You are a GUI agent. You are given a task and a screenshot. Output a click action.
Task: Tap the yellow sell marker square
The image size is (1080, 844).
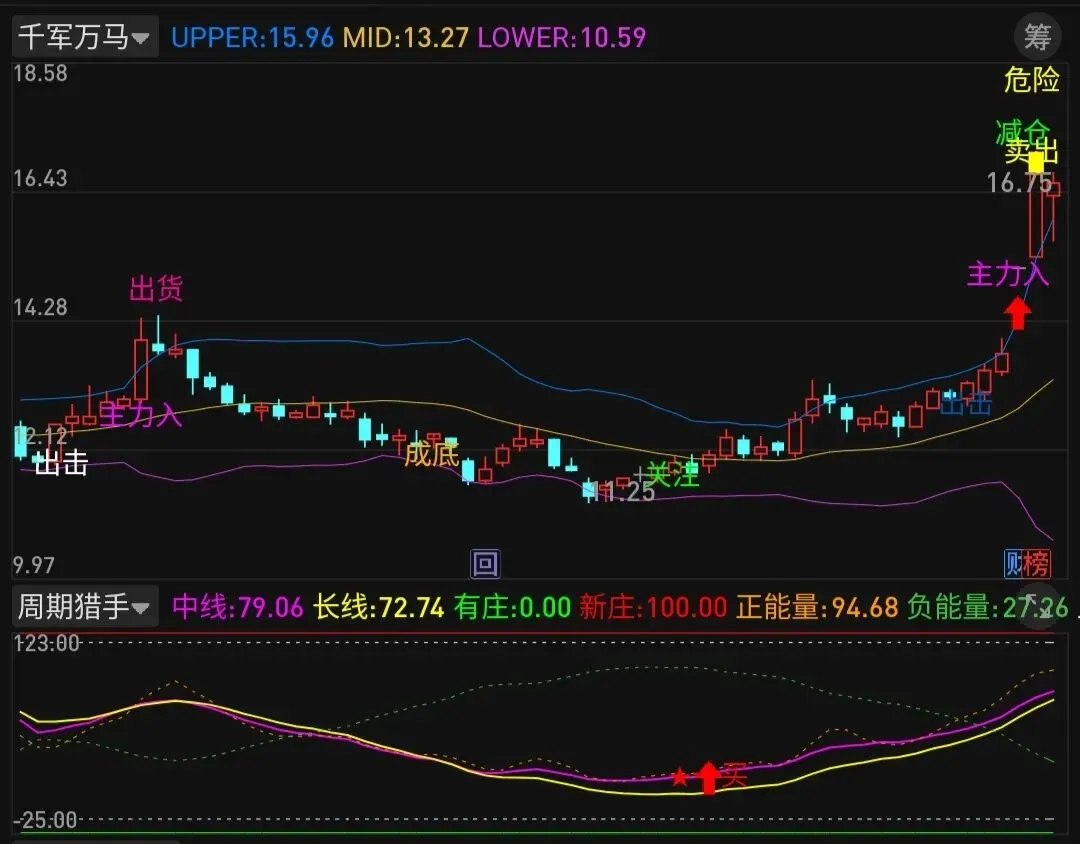[x=1036, y=163]
